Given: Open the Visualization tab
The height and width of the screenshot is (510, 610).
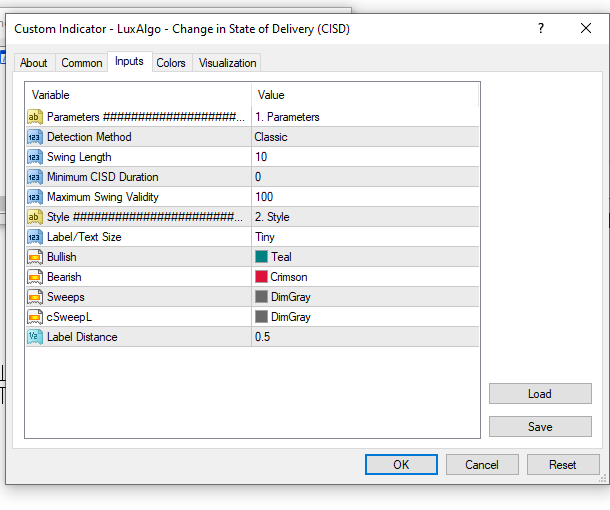Looking at the screenshot, I should (228, 63).
